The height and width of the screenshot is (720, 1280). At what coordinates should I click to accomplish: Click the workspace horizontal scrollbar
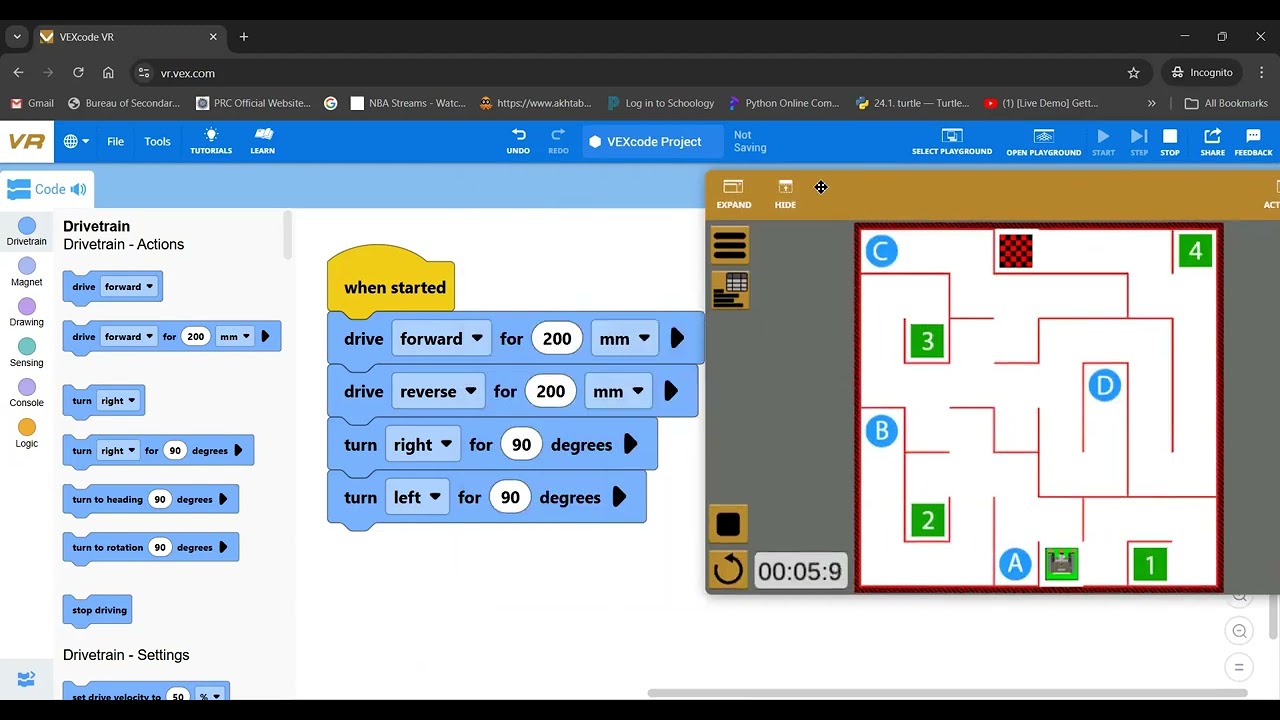(947, 693)
